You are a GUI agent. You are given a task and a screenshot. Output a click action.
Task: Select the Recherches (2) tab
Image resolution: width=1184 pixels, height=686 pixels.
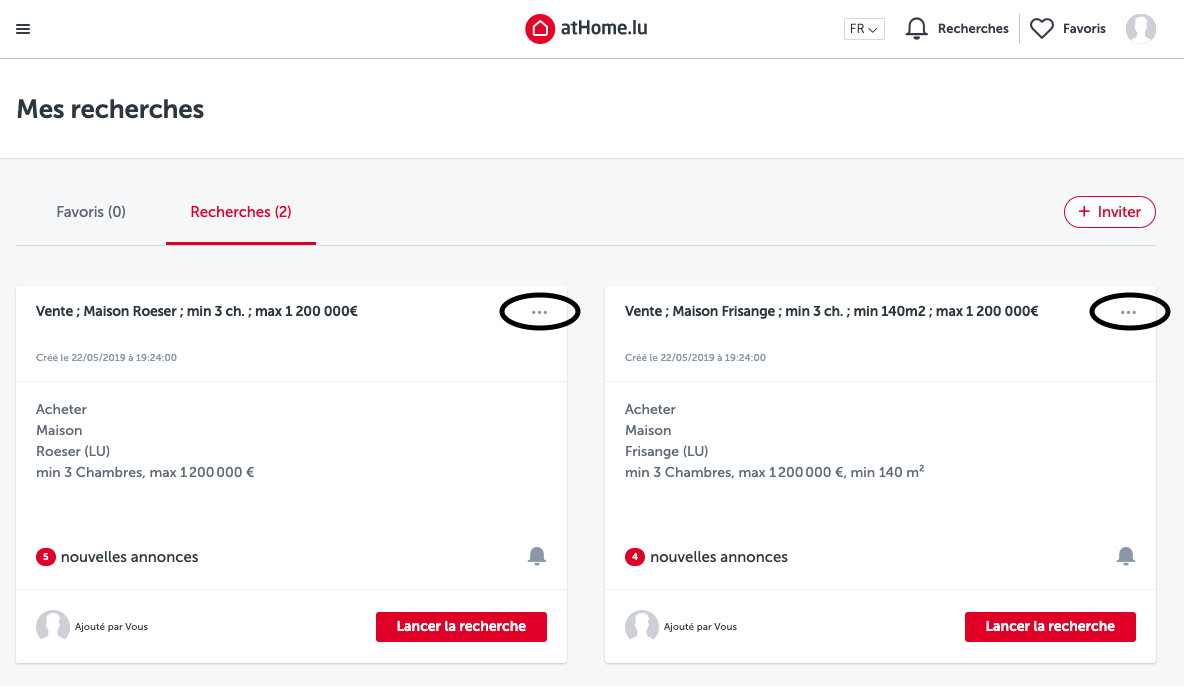[241, 212]
